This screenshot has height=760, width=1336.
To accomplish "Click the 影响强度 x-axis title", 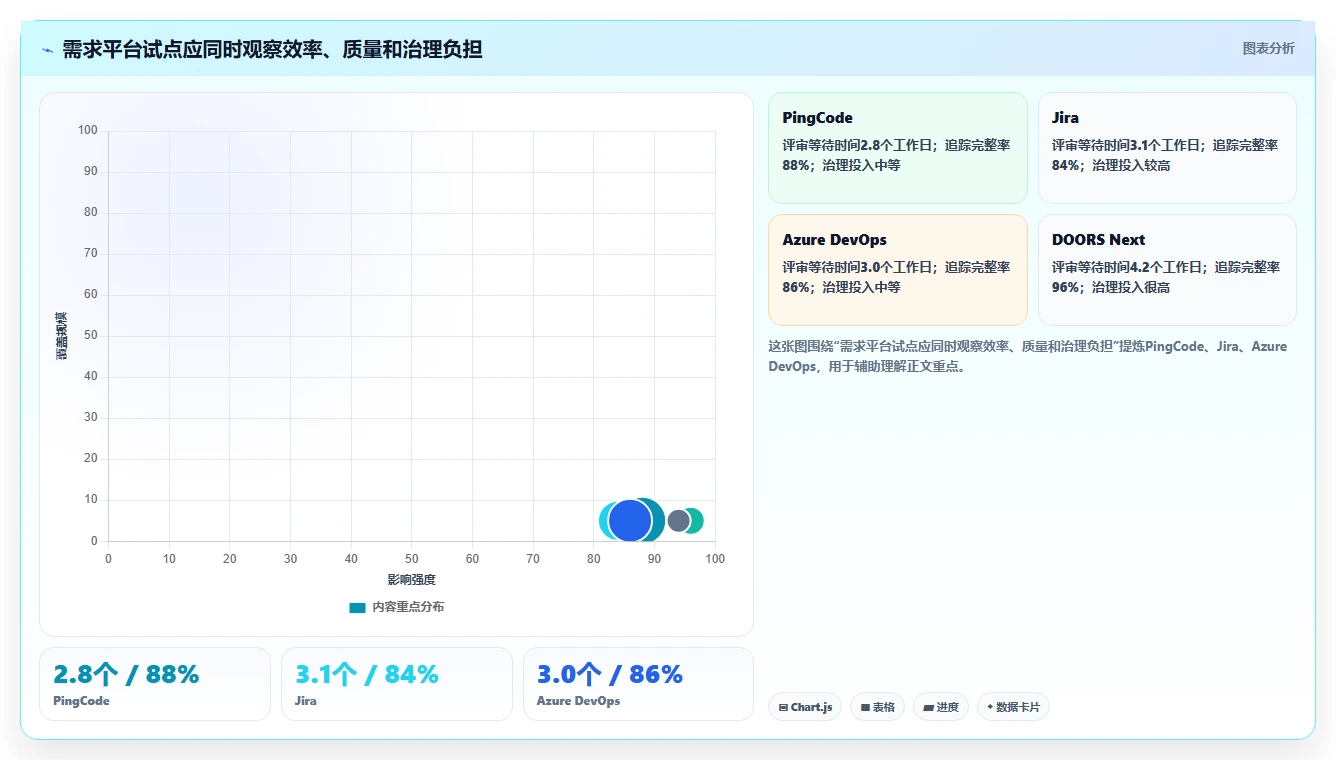I will click(x=412, y=580).
